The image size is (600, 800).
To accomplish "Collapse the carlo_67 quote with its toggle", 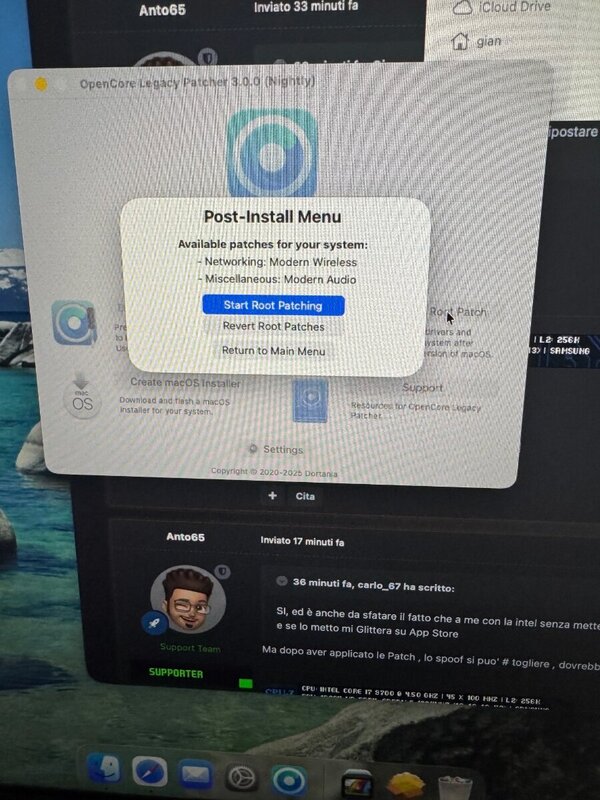I will 281,581.
